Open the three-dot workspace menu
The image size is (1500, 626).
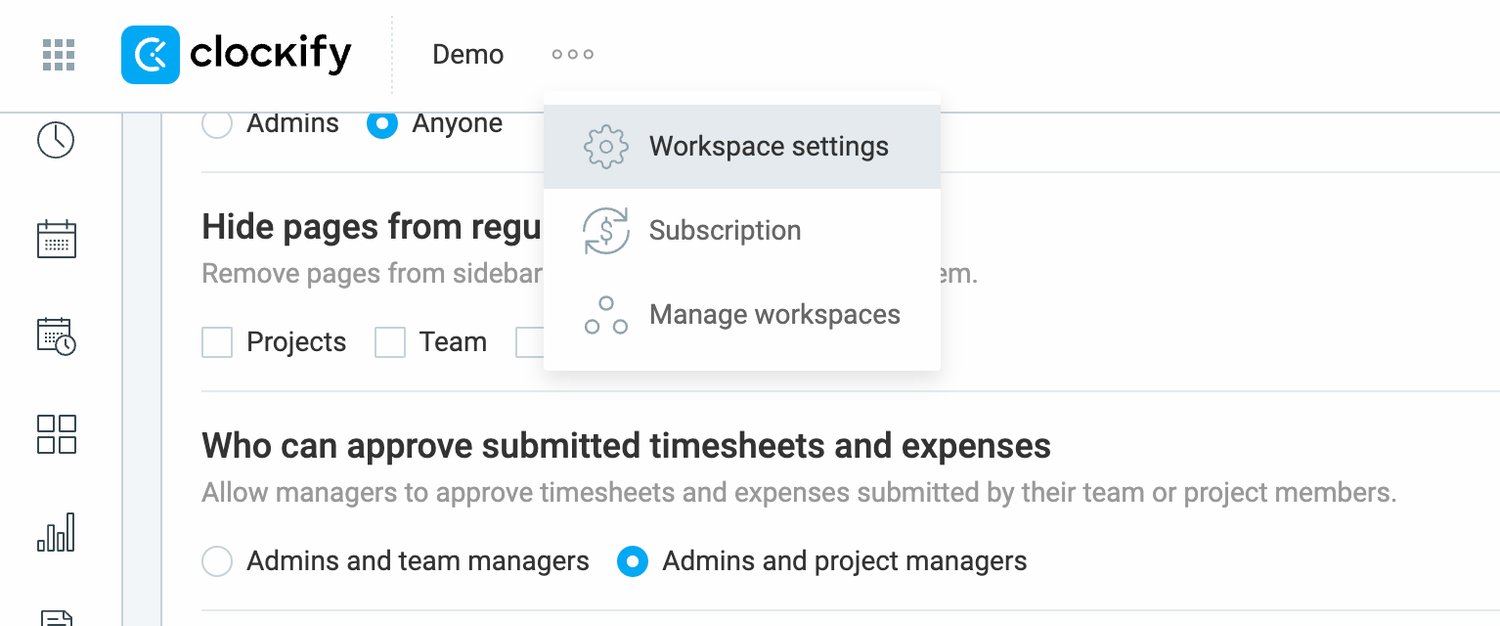pyautogui.click(x=573, y=54)
